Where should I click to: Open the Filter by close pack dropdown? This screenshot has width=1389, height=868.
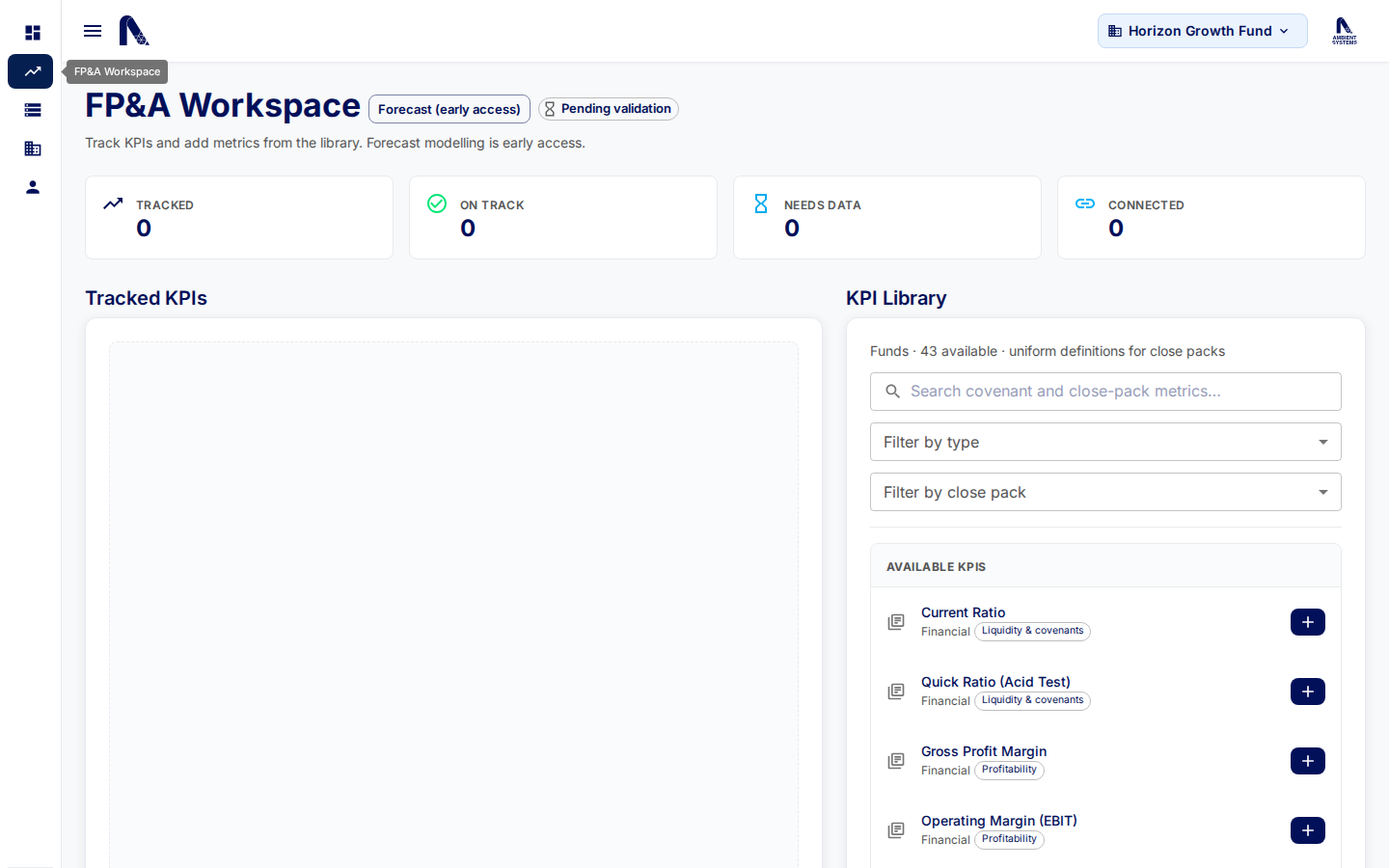1105,492
